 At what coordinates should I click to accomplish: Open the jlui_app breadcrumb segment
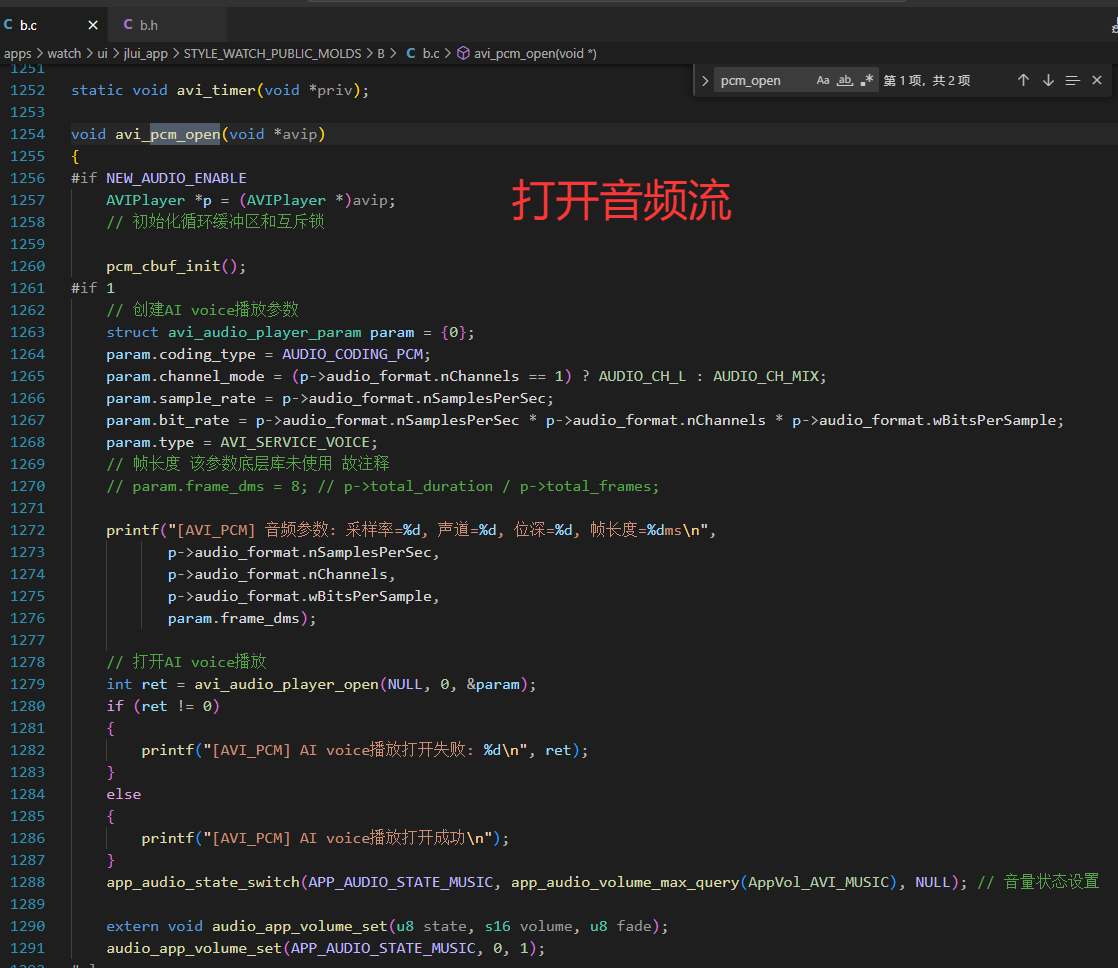click(145, 53)
